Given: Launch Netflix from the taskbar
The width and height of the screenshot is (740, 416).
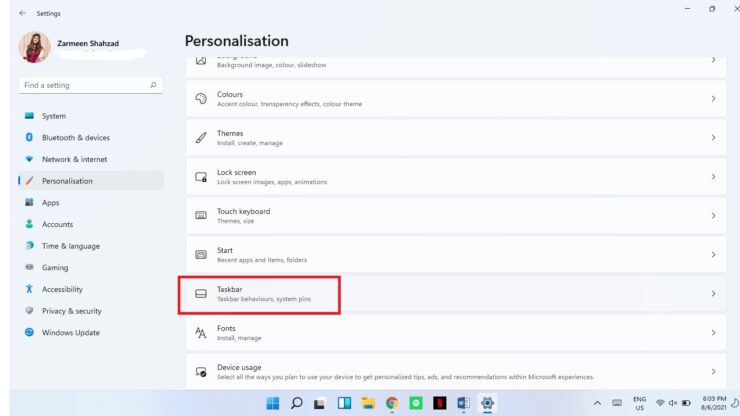Looking at the screenshot, I should pyautogui.click(x=439, y=403).
